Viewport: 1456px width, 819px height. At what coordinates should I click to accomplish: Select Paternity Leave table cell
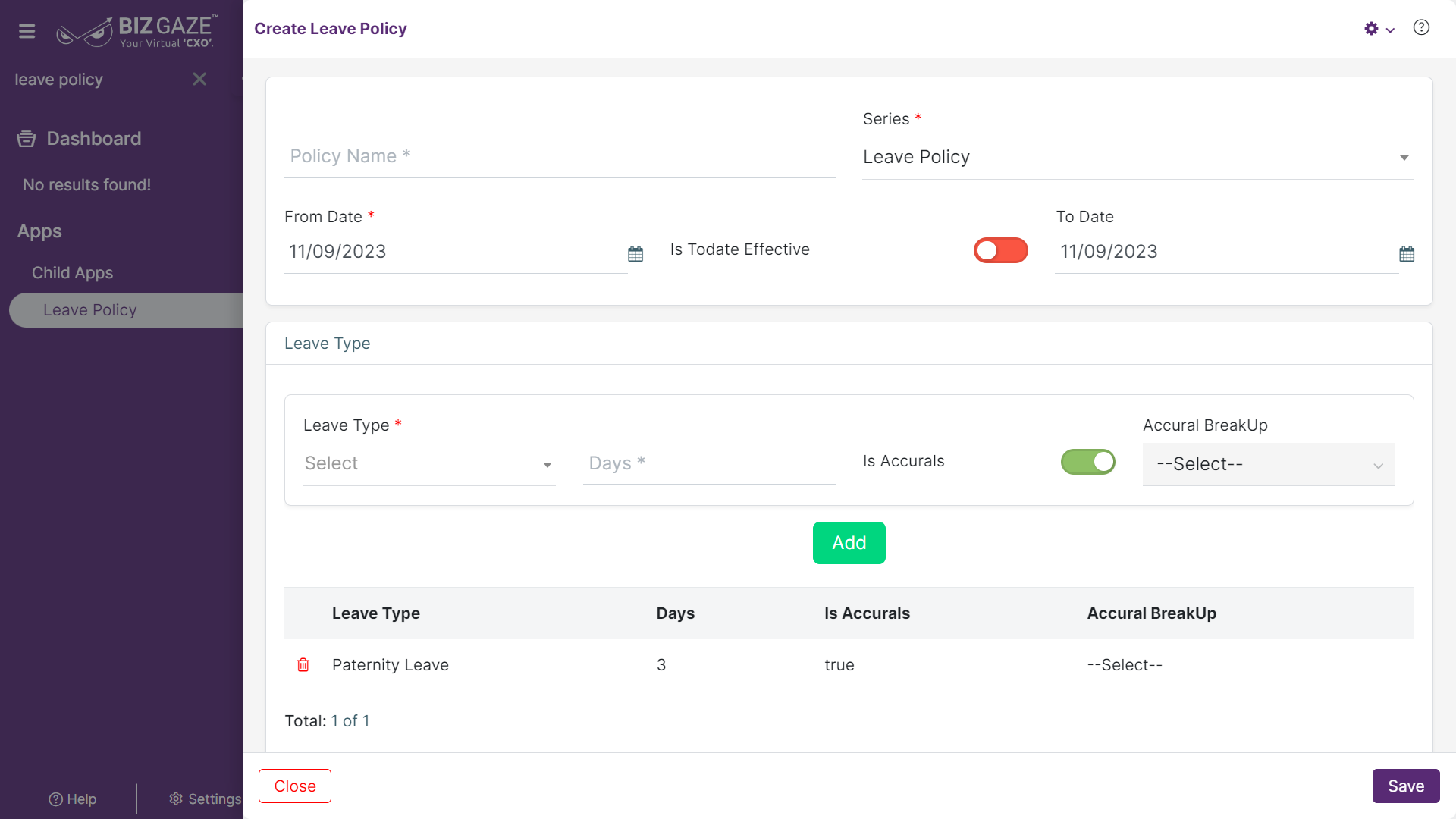(x=391, y=665)
